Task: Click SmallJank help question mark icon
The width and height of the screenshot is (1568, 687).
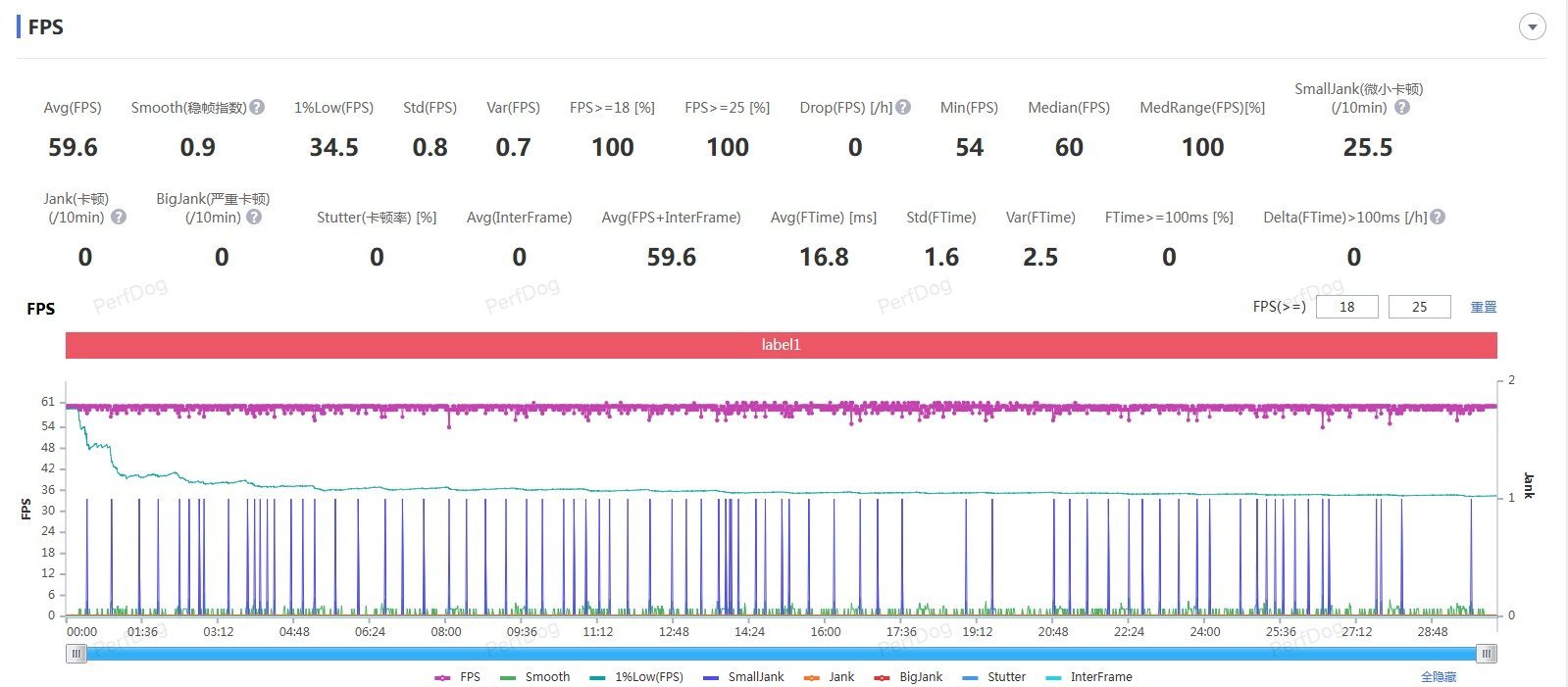Action: coord(1402,107)
